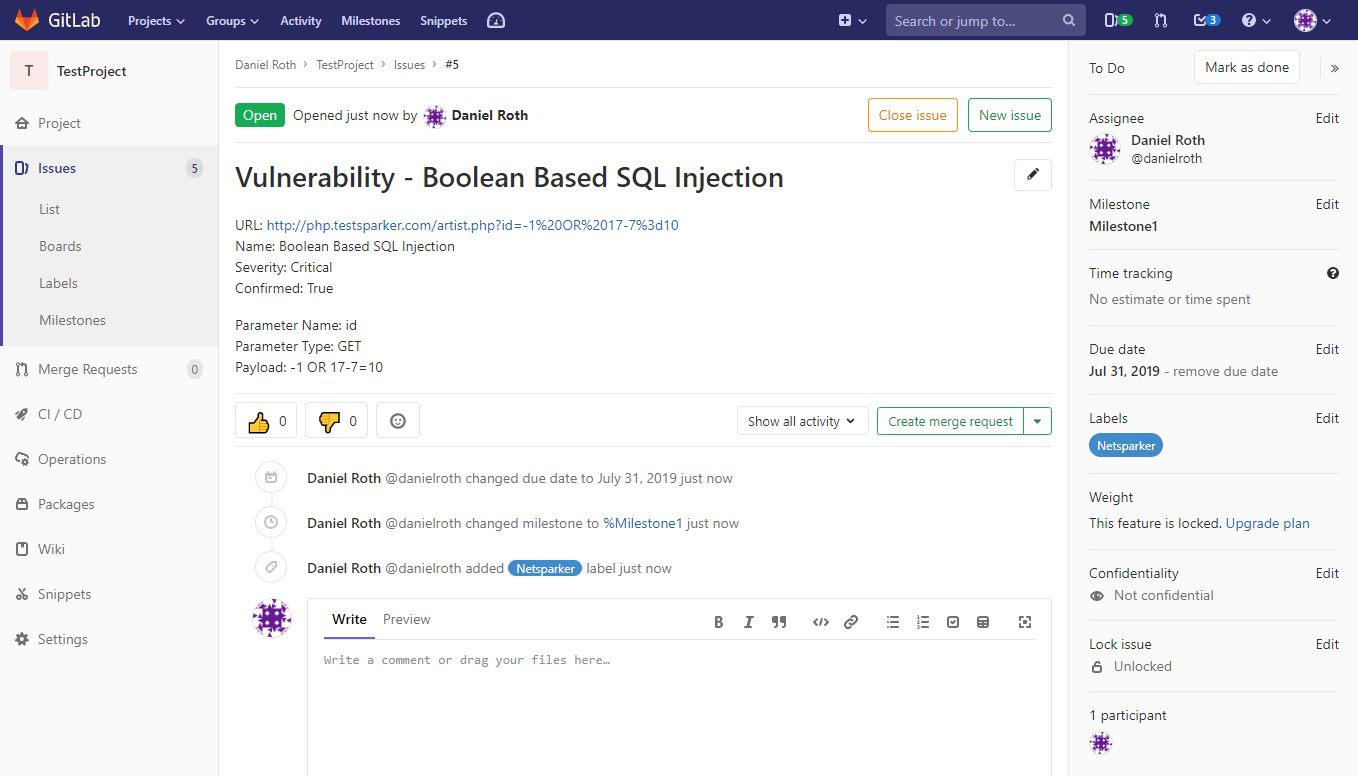Apply bold formatting in the comment toolbar
This screenshot has width=1358, height=776.
tap(718, 621)
